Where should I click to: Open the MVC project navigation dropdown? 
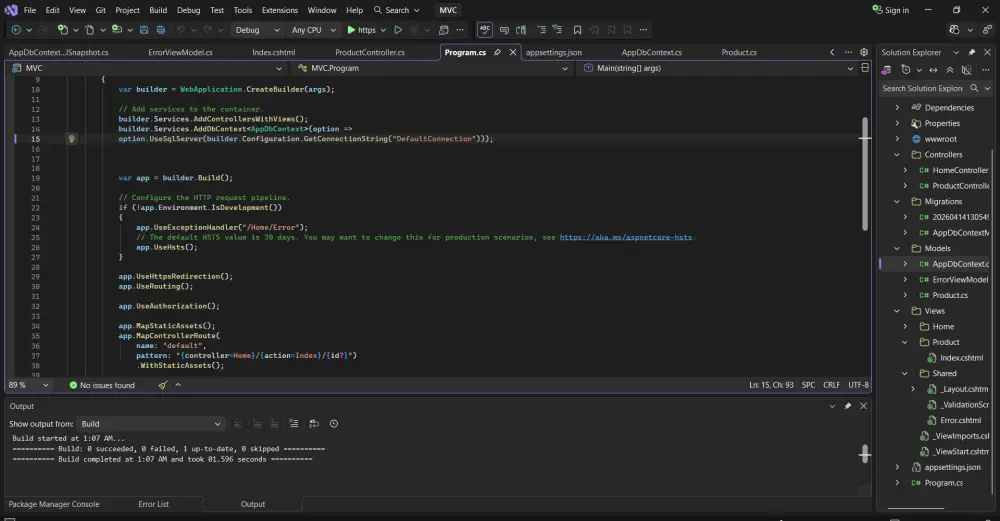(x=147, y=68)
